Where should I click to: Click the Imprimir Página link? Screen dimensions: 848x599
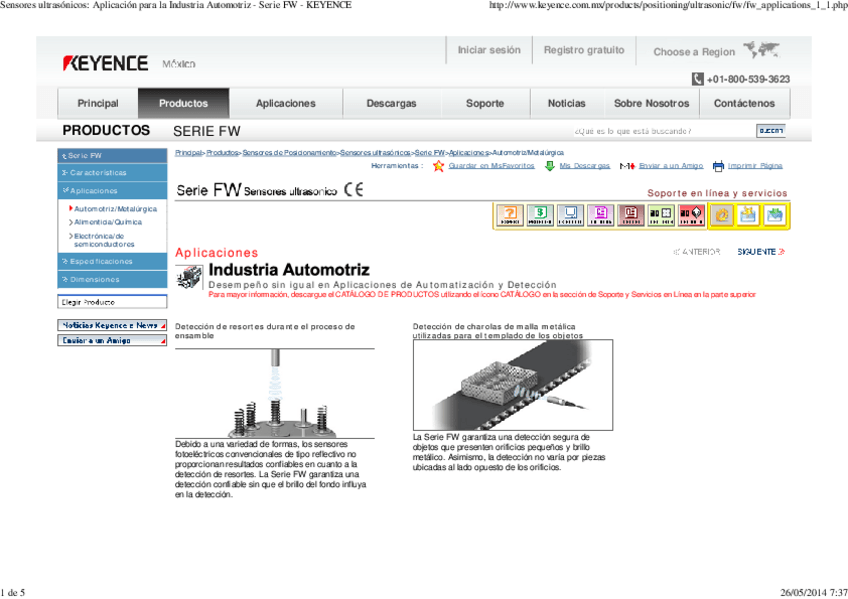[755, 166]
